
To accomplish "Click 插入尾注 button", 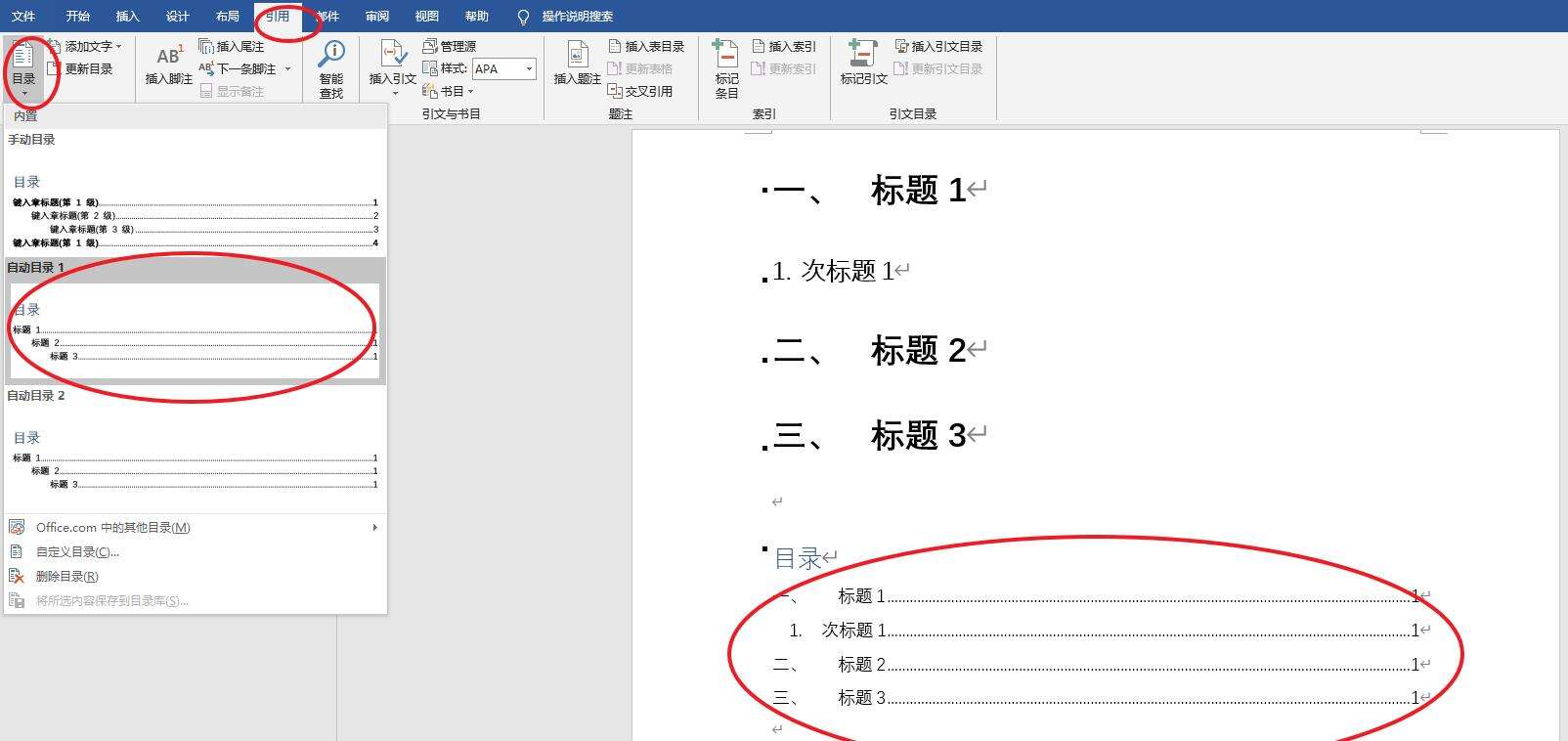I will point(232,46).
